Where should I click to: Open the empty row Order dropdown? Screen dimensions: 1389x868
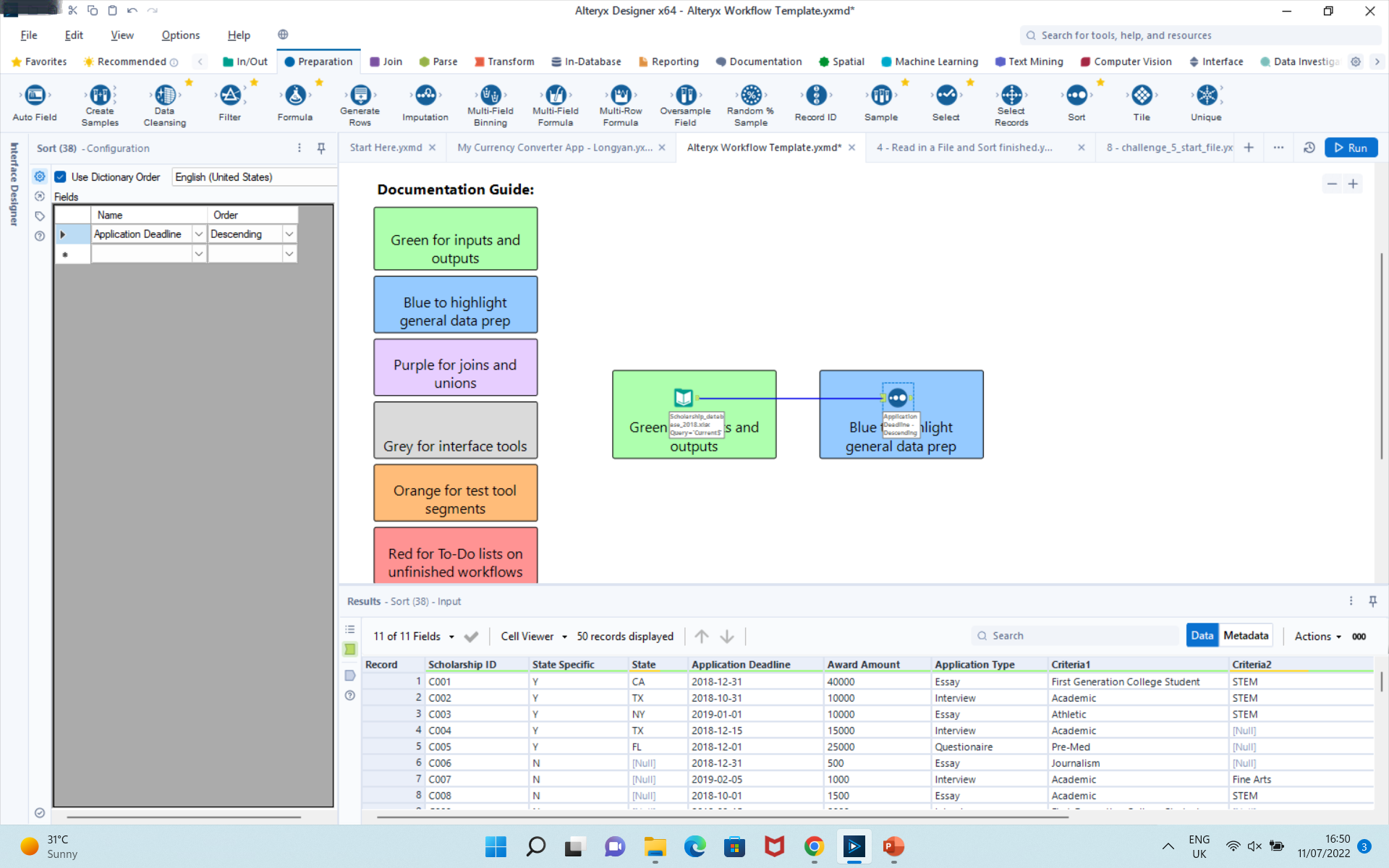(289, 254)
